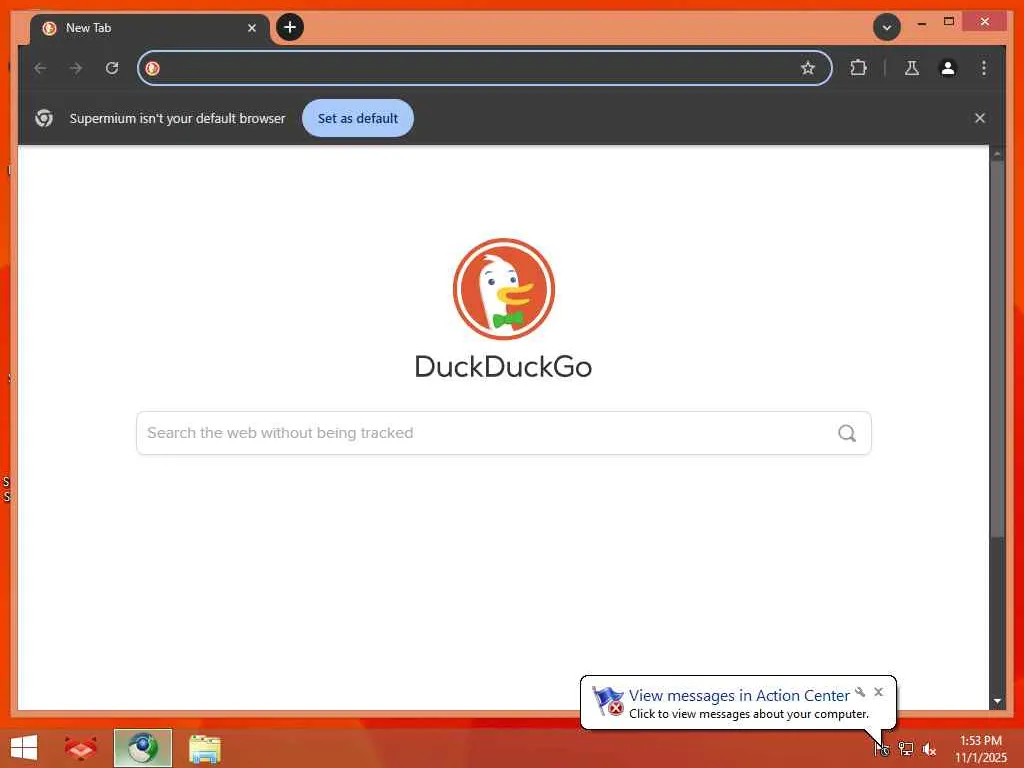Click the magnifier search icon
This screenshot has height=768, width=1024.
click(x=847, y=433)
